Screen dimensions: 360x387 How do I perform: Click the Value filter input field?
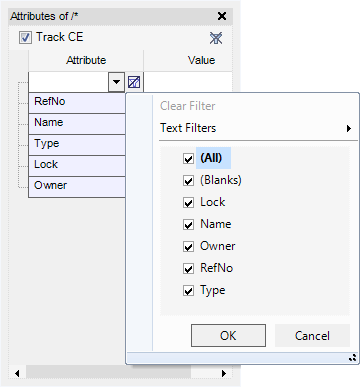[188, 82]
